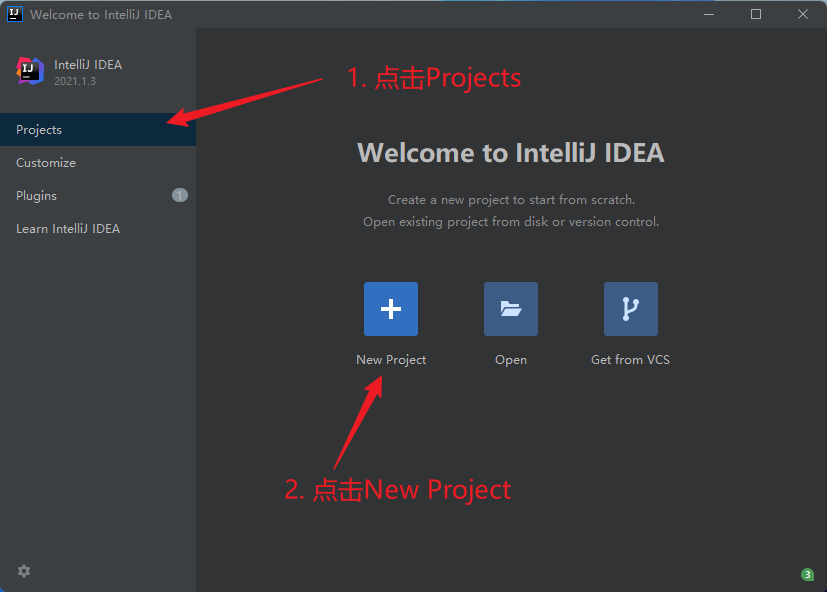
Task: Click the "New Project" text label
Action: click(391, 360)
